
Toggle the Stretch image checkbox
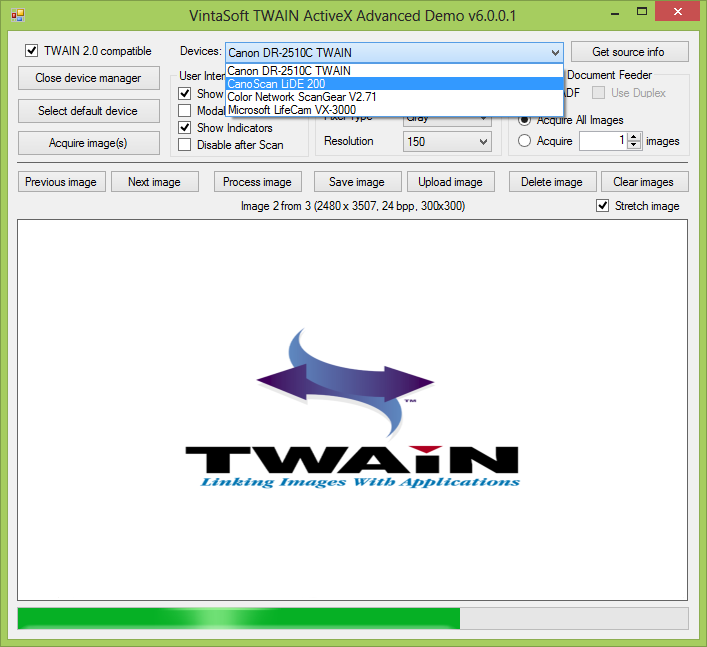coord(603,206)
